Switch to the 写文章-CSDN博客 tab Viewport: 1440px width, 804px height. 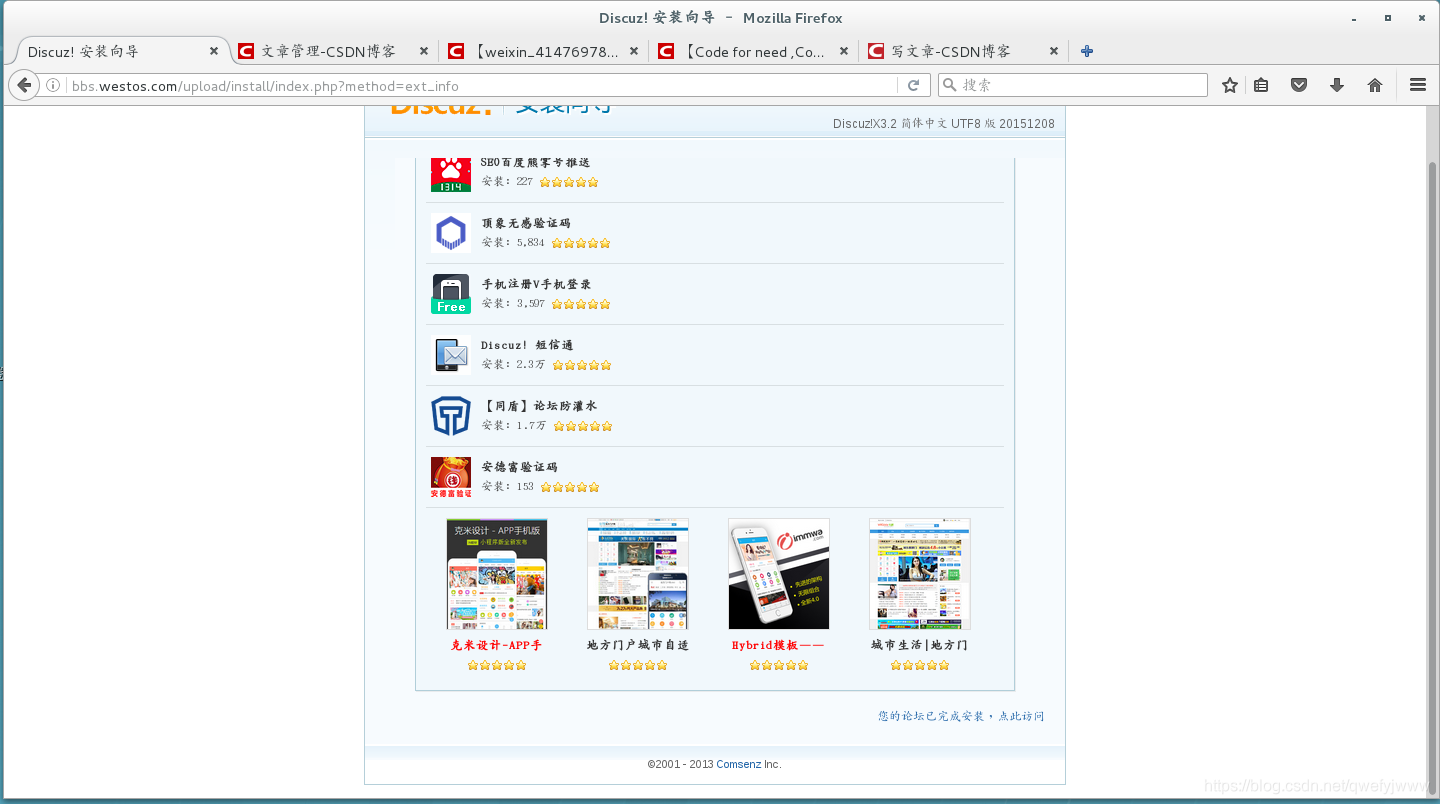(962, 51)
